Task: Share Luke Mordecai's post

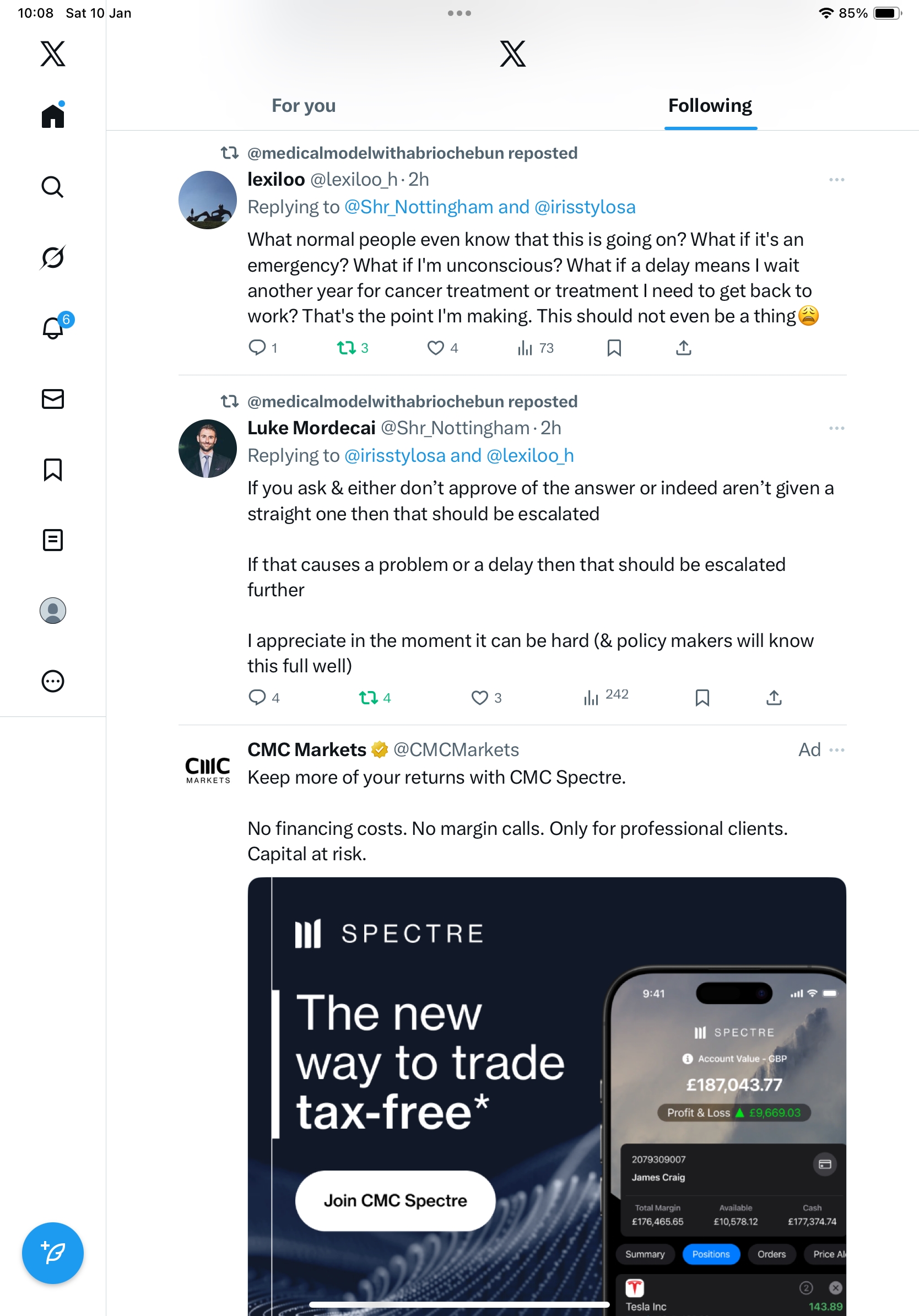Action: pos(774,698)
